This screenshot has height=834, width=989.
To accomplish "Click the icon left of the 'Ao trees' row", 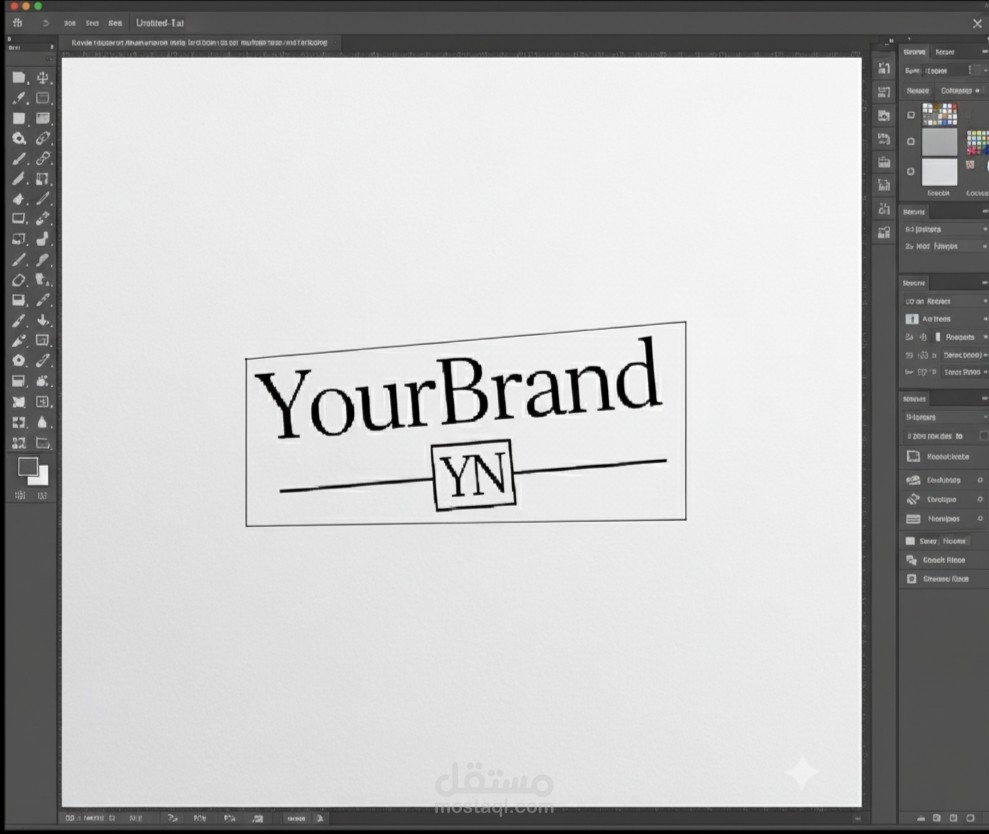I will [x=911, y=319].
